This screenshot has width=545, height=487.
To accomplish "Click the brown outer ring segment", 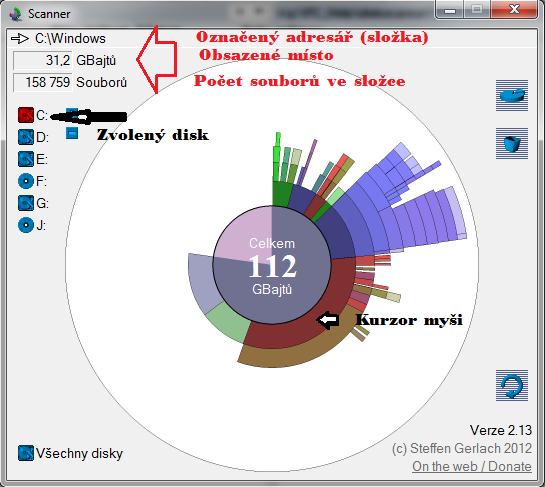I will coord(295,356).
